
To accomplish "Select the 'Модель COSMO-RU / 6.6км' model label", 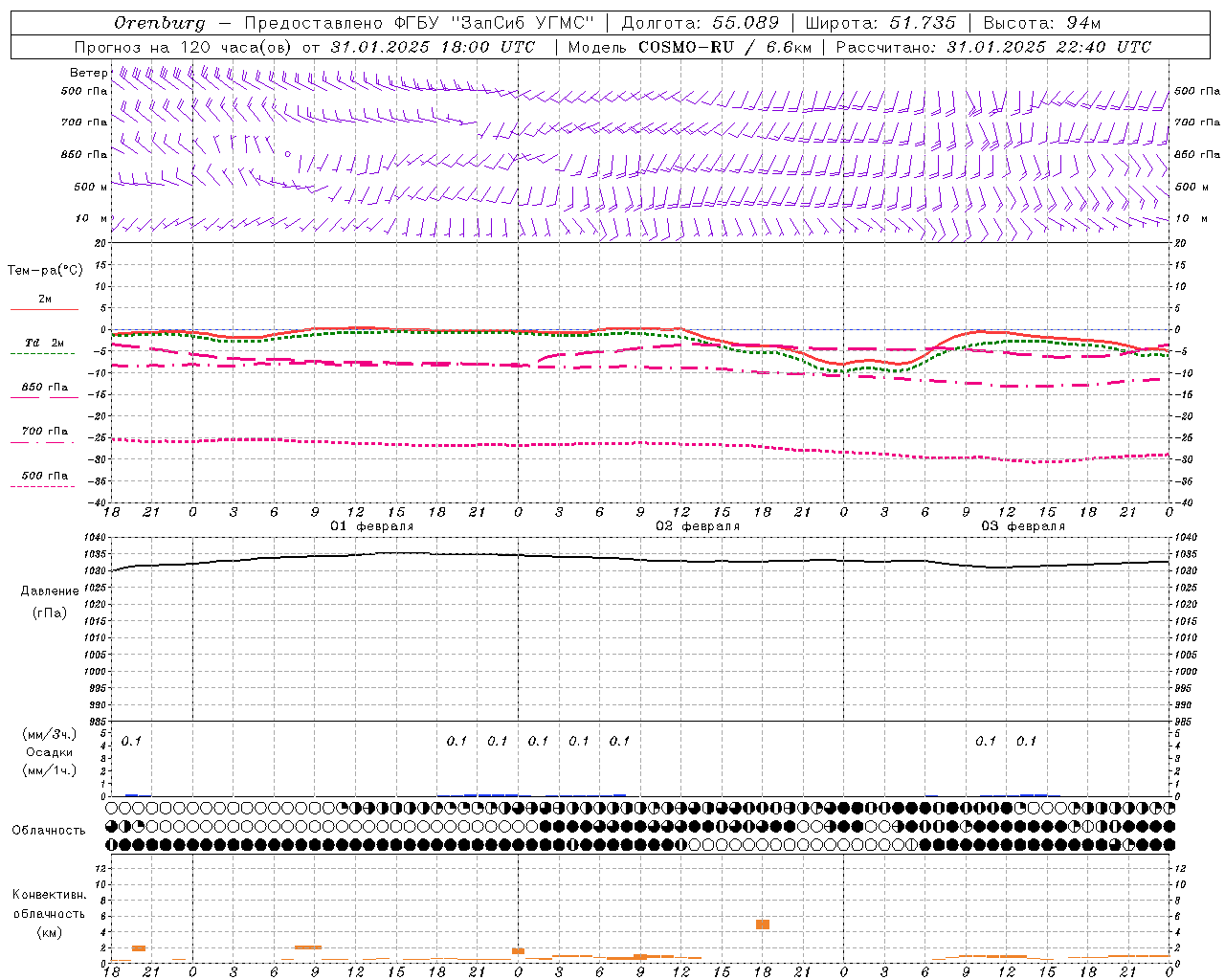I will (x=690, y=47).
